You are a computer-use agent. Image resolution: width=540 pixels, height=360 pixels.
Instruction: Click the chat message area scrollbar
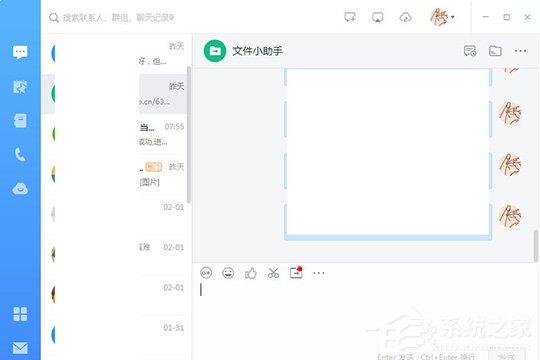pyautogui.click(x=536, y=246)
